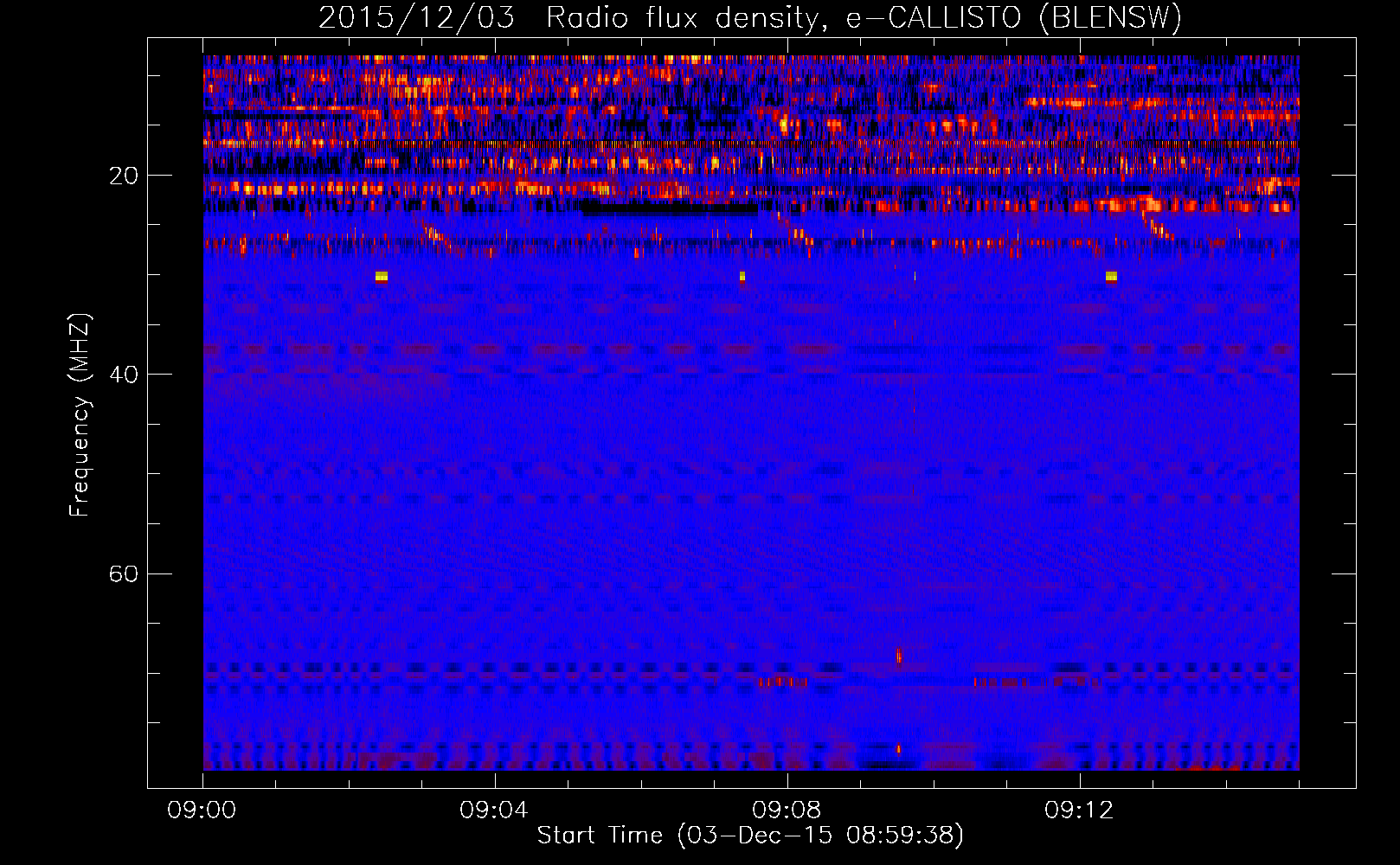Click the "Frequency (MHZ)" axis label

pos(80,415)
